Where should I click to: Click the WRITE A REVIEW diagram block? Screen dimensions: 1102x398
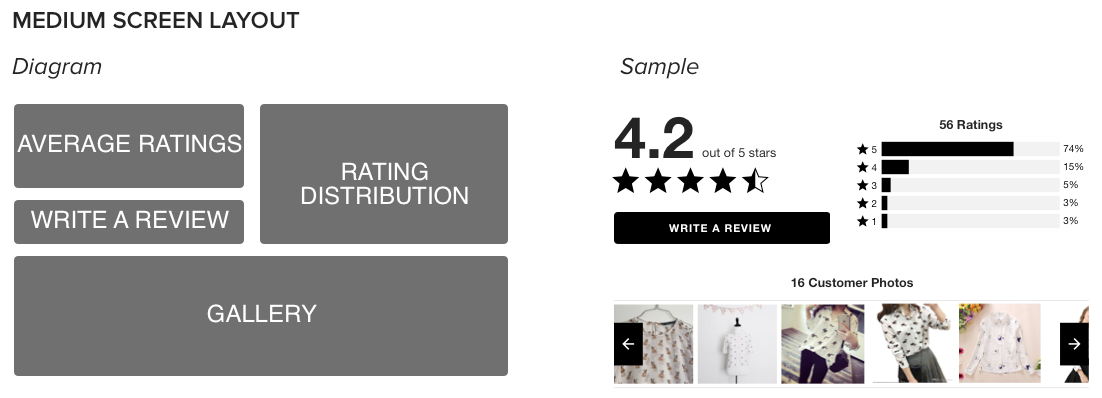tap(129, 222)
